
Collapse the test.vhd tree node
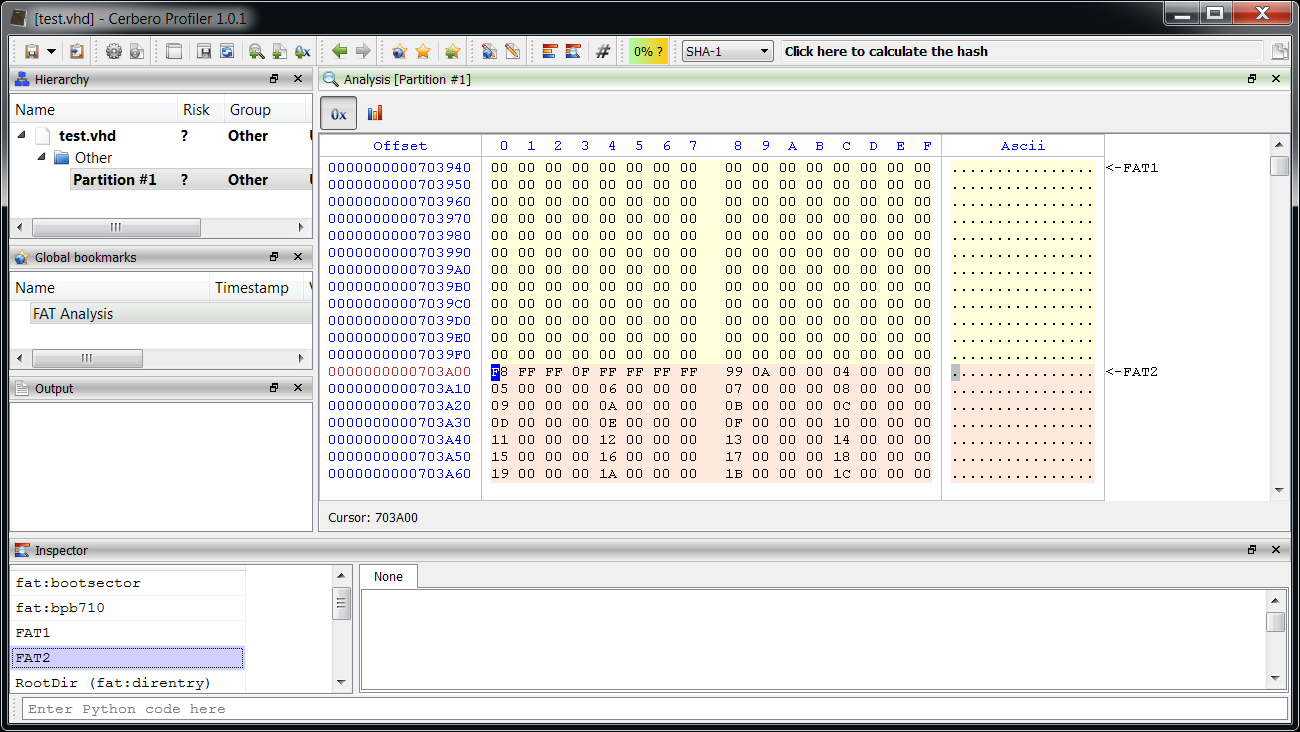[22, 135]
